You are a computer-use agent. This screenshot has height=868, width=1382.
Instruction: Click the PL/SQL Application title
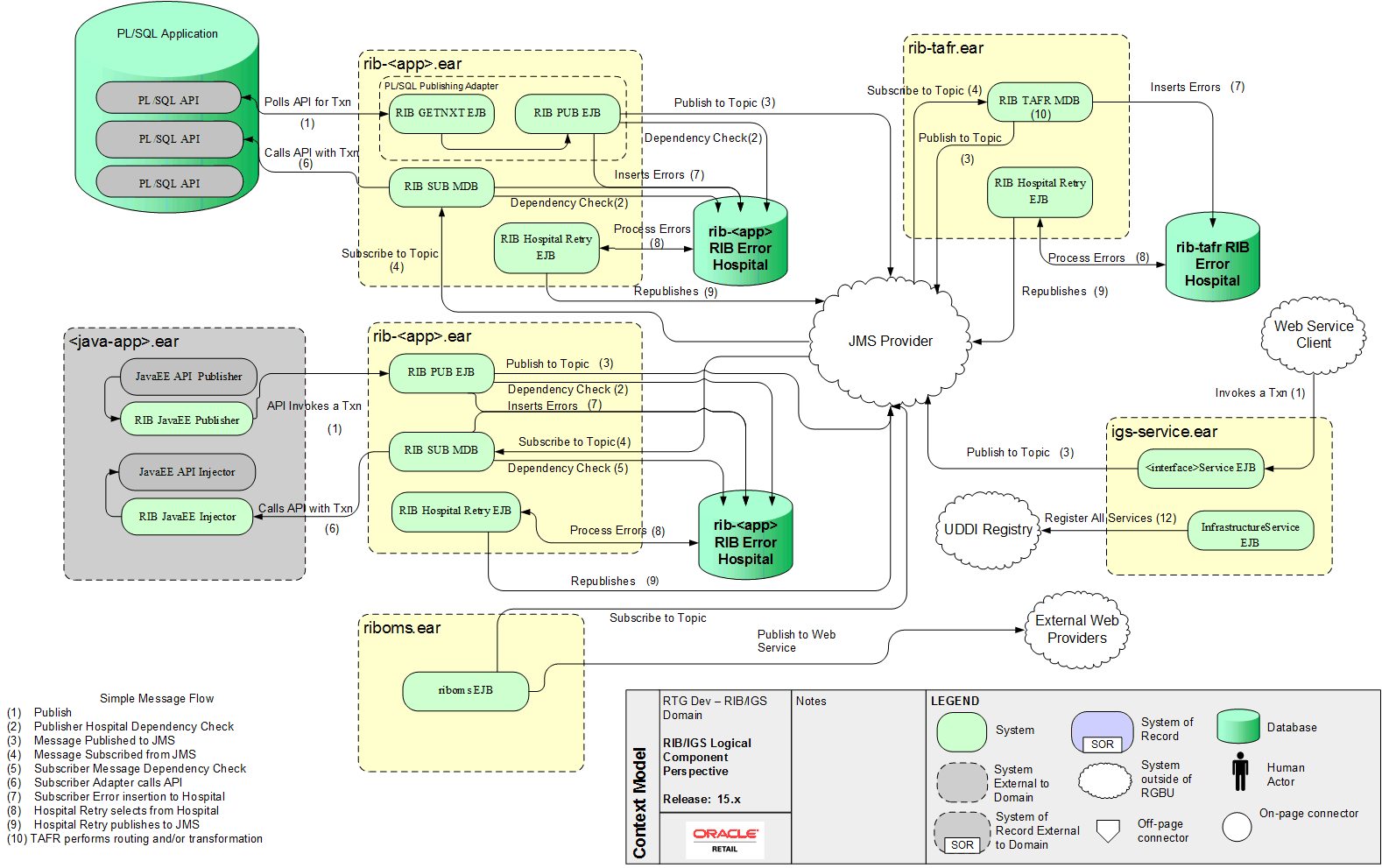click(167, 34)
